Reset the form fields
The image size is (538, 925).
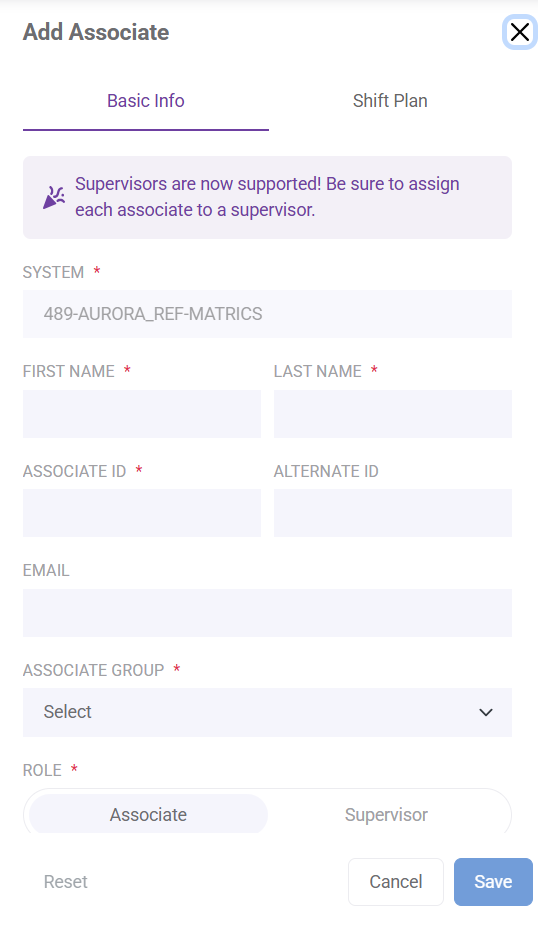pos(65,881)
